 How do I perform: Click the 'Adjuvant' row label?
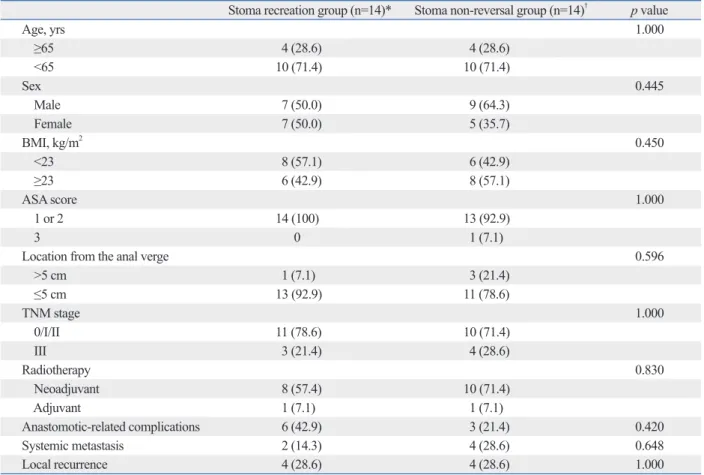[x=57, y=408]
